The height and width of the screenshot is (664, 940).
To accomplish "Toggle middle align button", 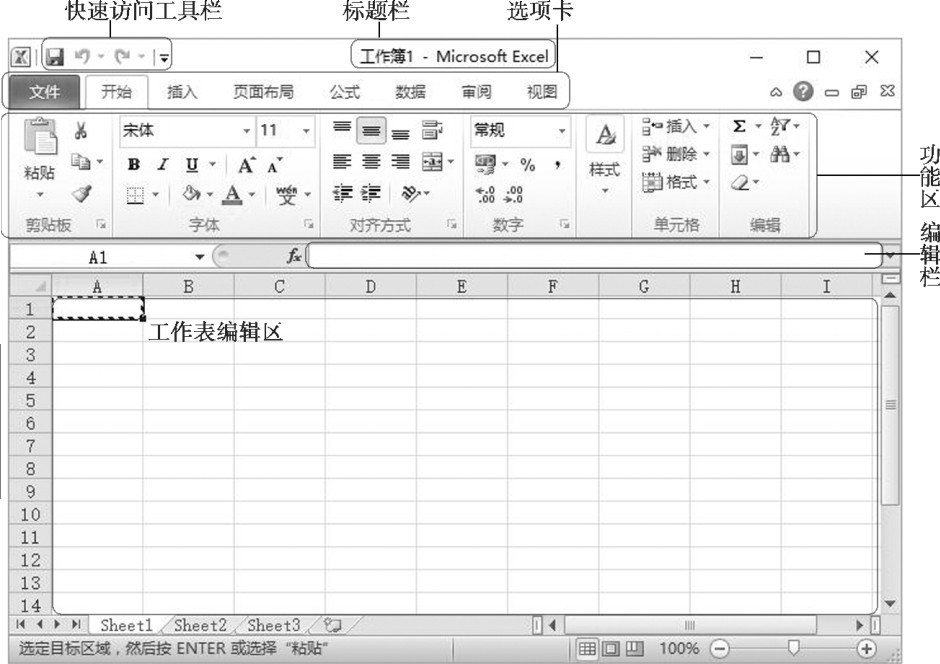I will 371,131.
